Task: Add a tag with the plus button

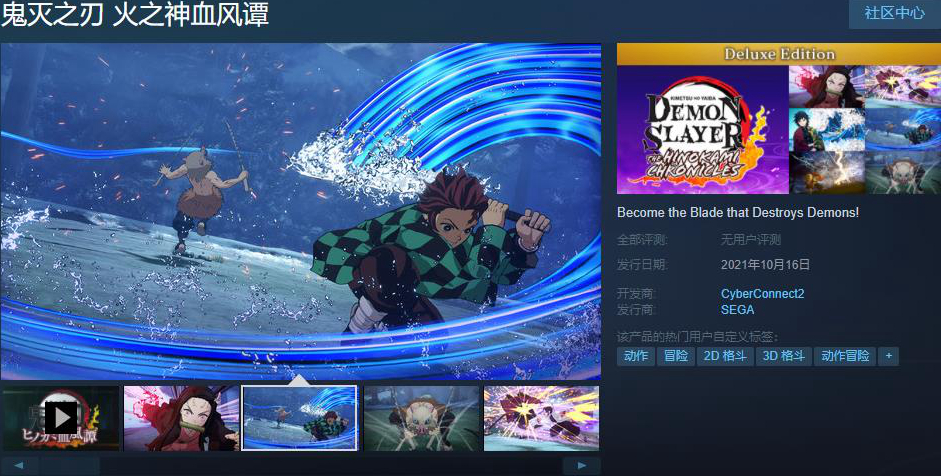Action: coord(888,356)
